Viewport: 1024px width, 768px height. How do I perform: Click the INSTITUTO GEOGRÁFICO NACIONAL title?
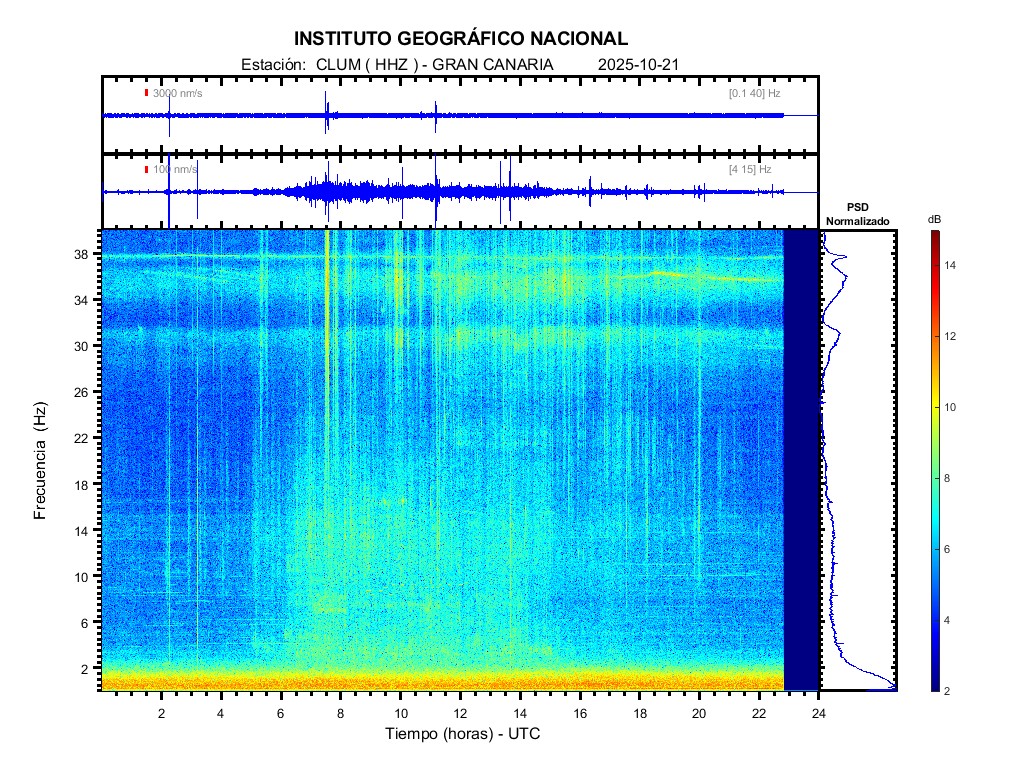461,39
